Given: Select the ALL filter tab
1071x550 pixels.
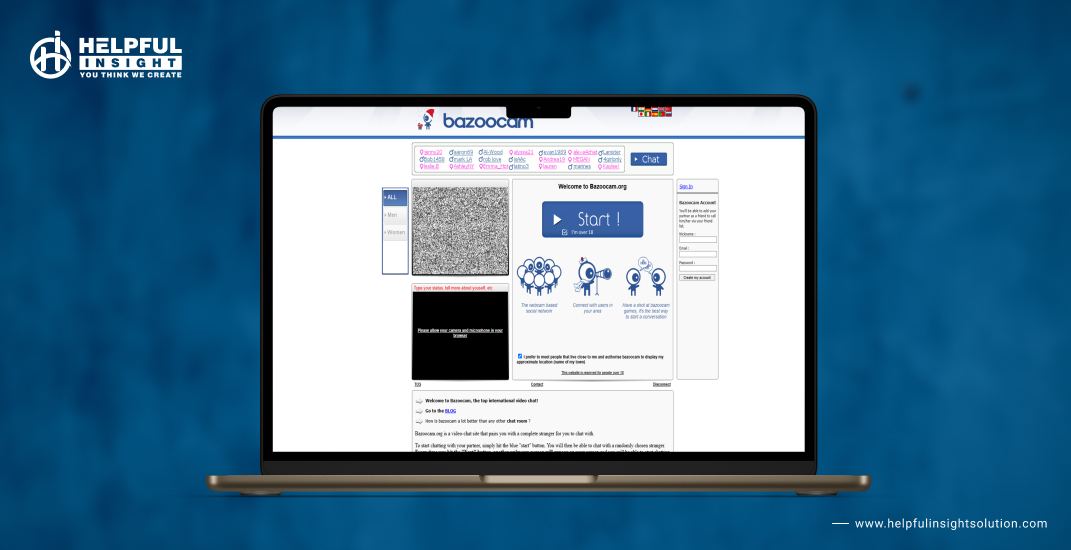Looking at the screenshot, I should pyautogui.click(x=395, y=197).
